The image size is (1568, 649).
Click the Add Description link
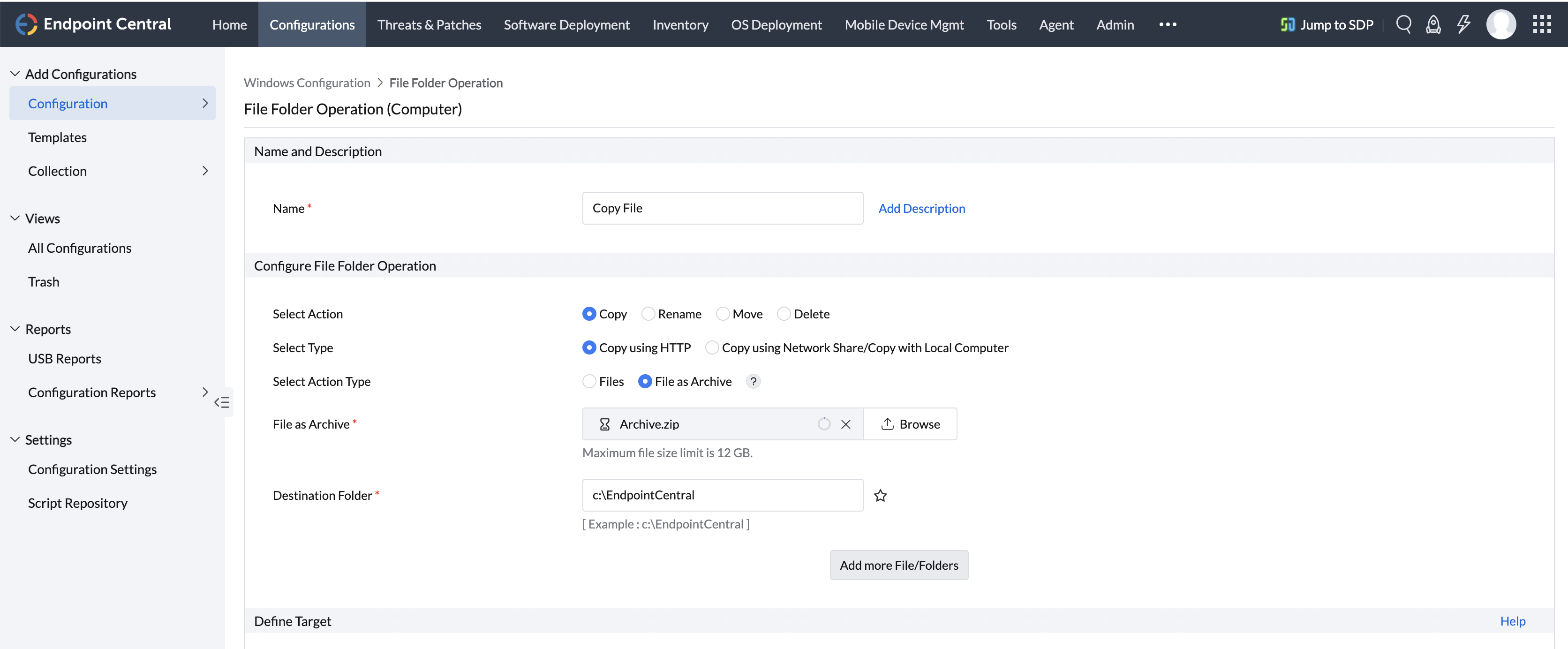pos(921,208)
